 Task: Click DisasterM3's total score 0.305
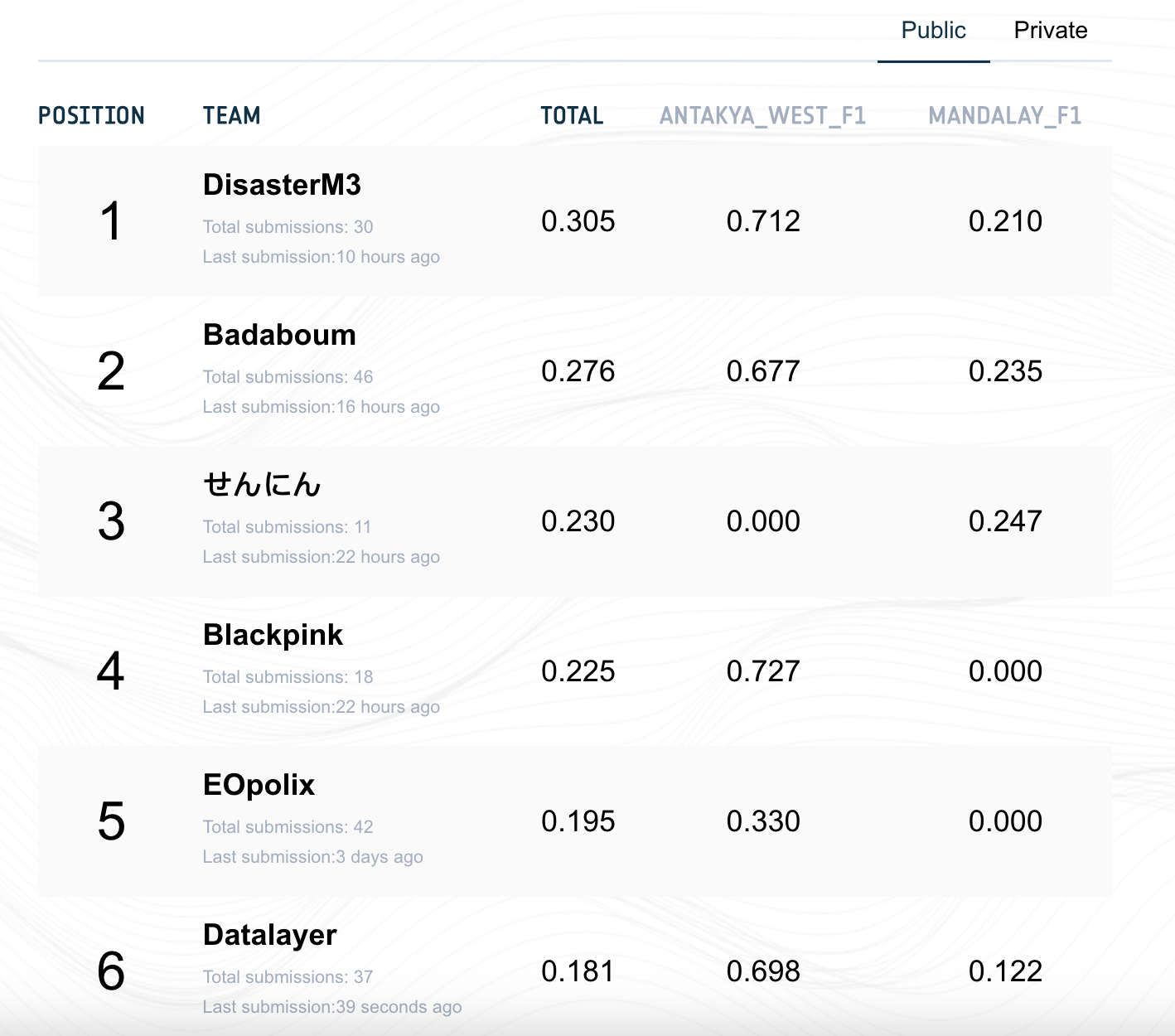click(578, 221)
